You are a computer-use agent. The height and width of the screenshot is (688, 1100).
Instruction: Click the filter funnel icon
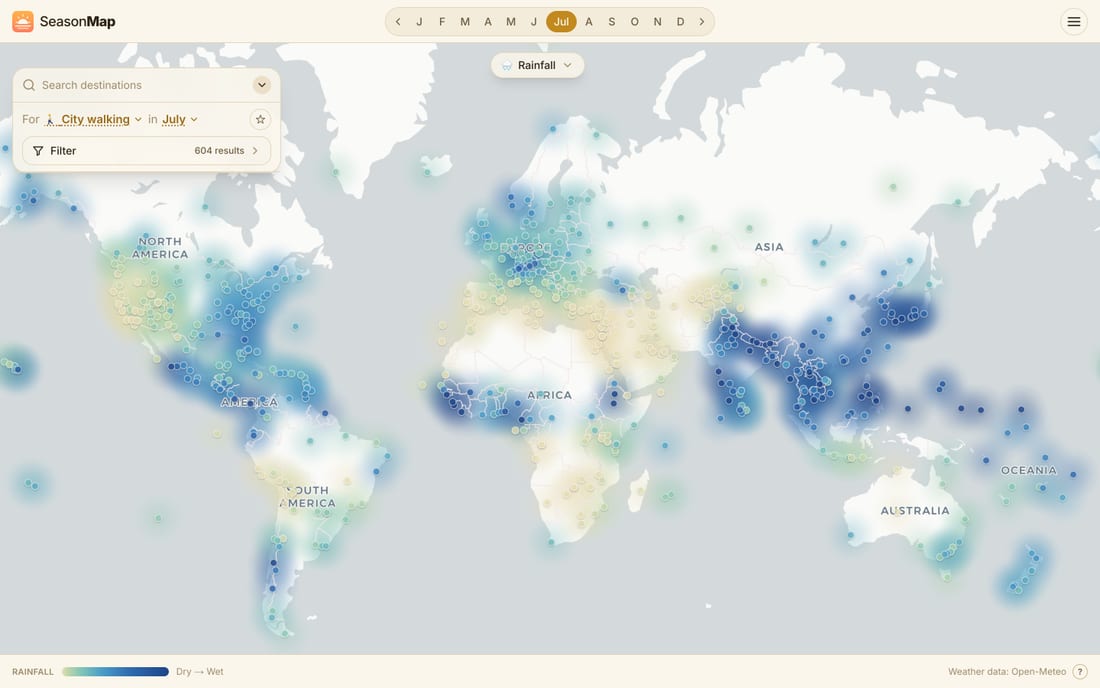38,151
